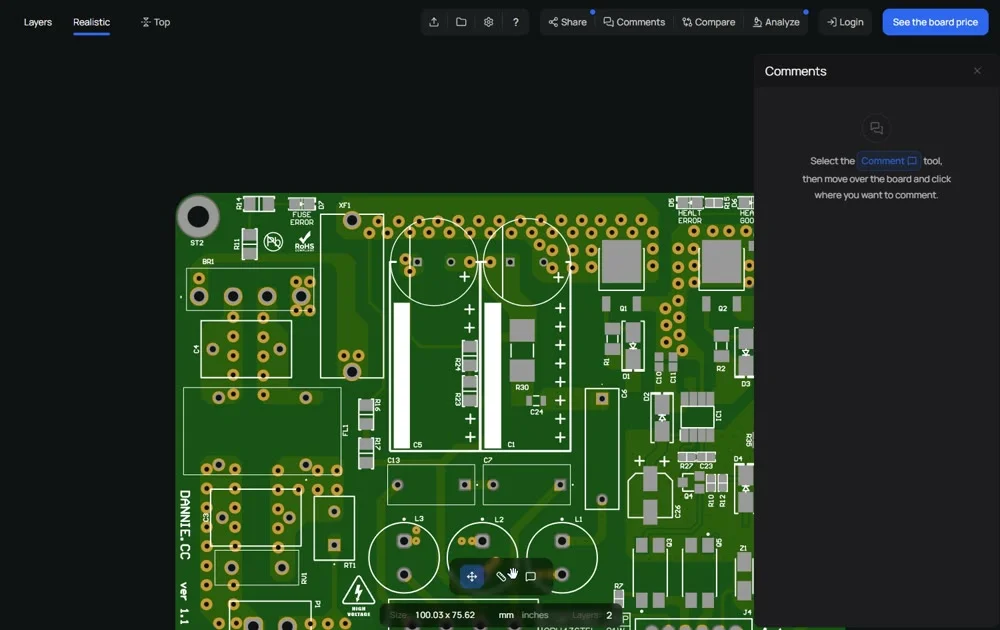Screen dimensions: 1000x630
Task: Click the high voltage warning symbol on board
Action: click(358, 596)
